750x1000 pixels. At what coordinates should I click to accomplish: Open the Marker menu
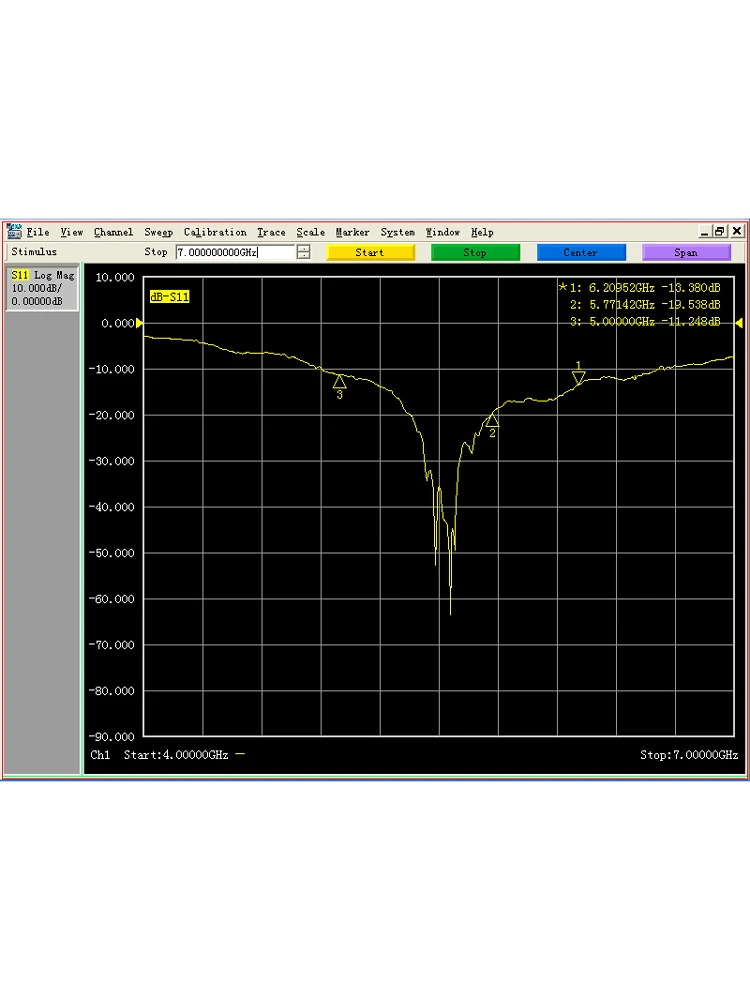[x=352, y=232]
